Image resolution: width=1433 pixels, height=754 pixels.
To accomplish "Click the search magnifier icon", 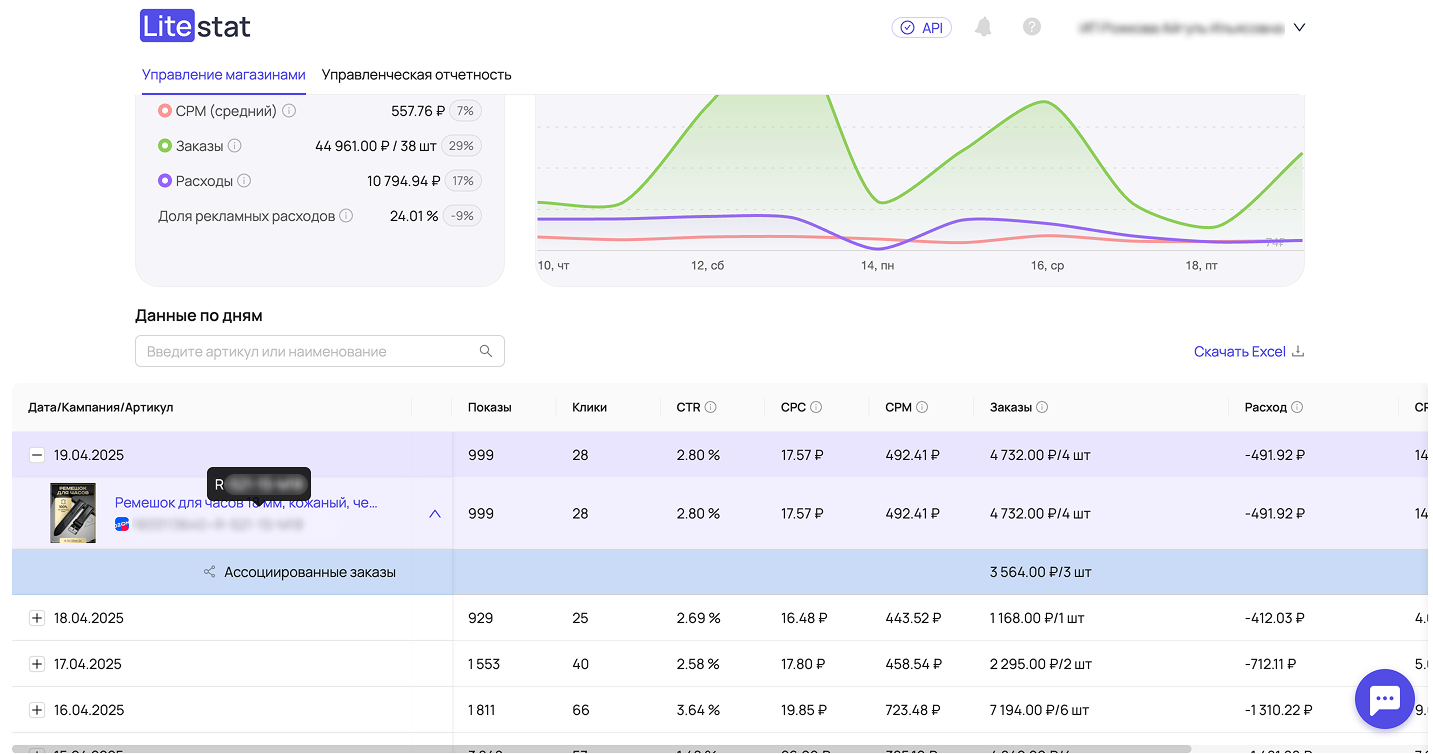I will point(486,351).
